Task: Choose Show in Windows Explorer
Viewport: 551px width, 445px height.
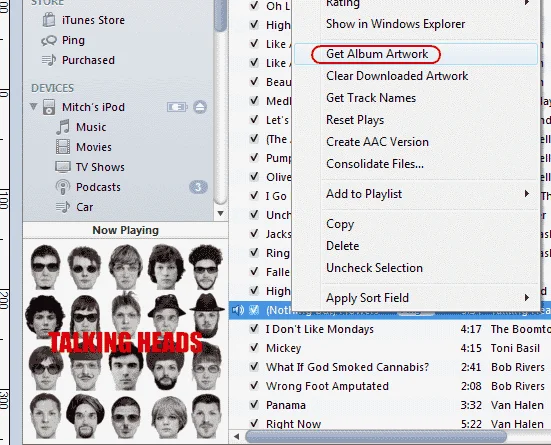Action: (415, 24)
